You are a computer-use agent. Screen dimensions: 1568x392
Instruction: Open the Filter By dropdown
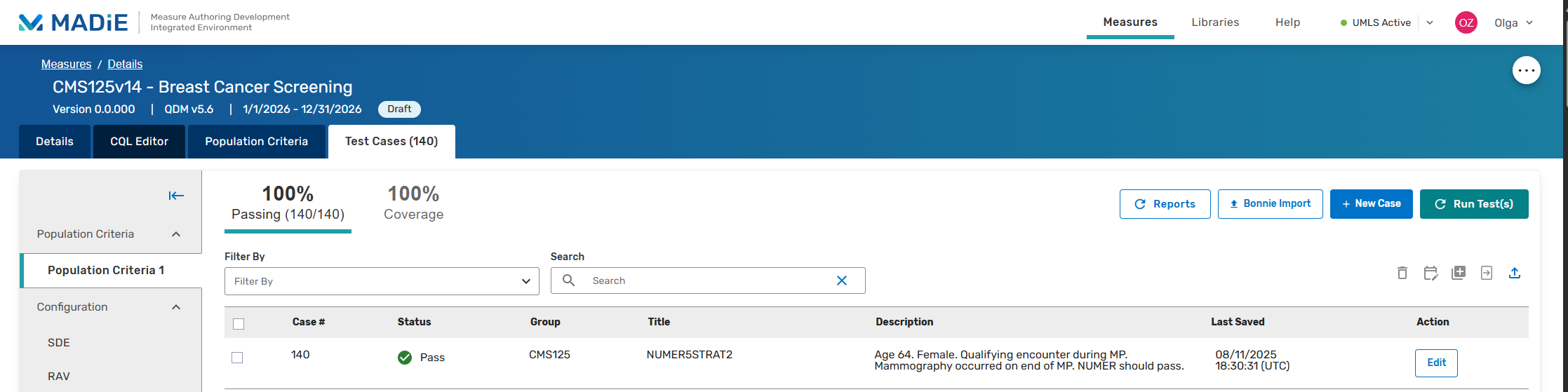pyautogui.click(x=382, y=281)
